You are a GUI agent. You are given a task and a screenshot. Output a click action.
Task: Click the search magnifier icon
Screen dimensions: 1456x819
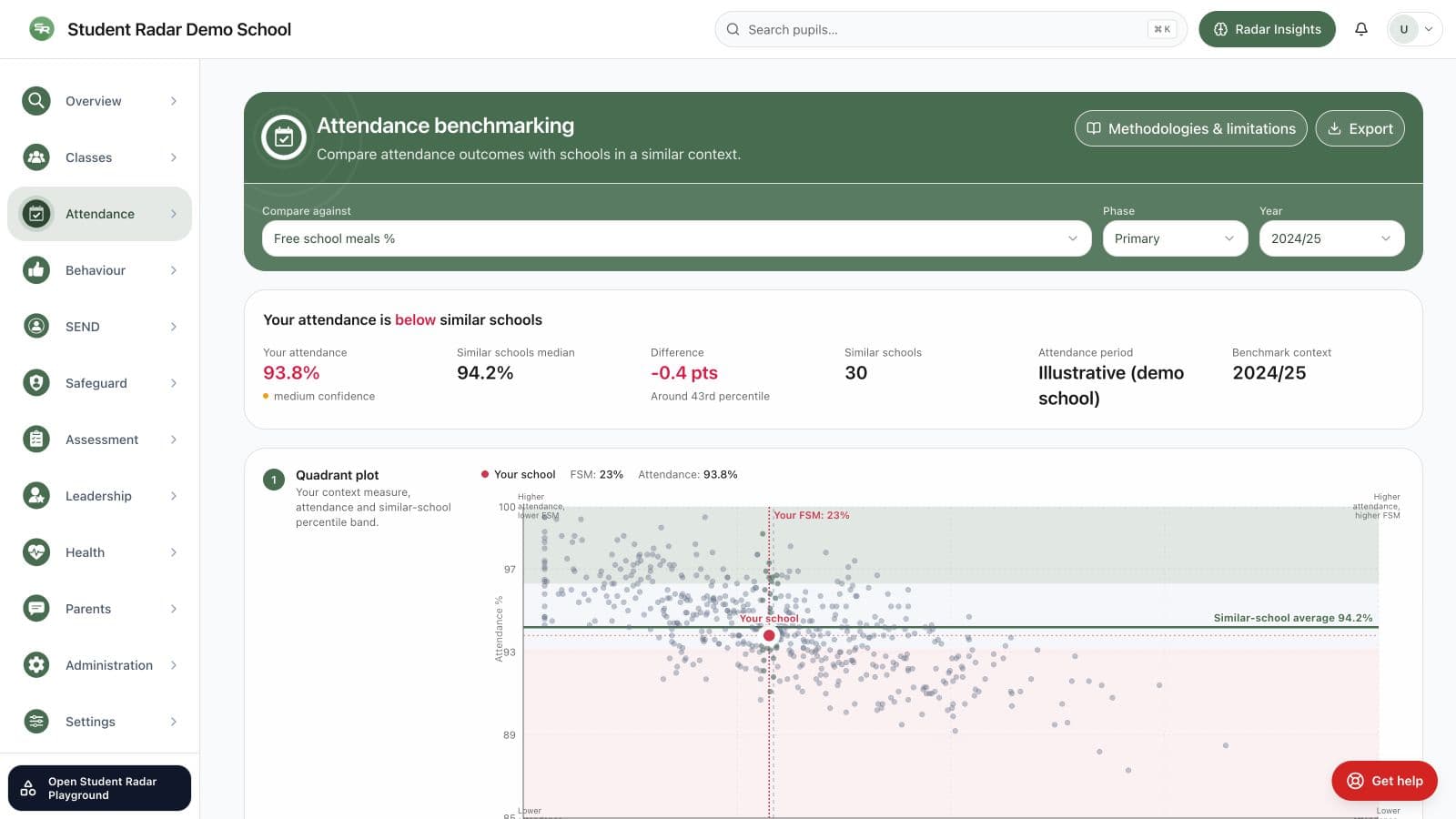(733, 29)
